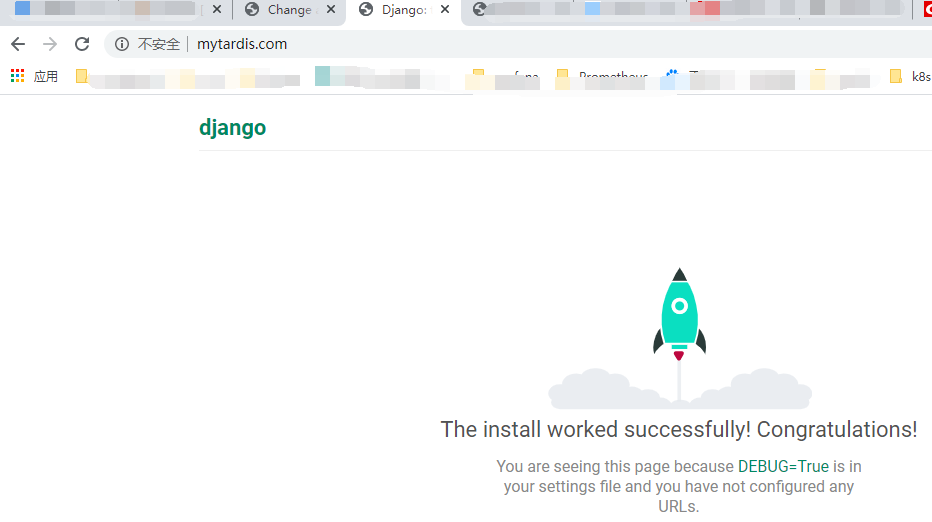Image resolution: width=932 pixels, height=522 pixels.
Task: Click the DEBUG=True link
Action: (x=783, y=466)
